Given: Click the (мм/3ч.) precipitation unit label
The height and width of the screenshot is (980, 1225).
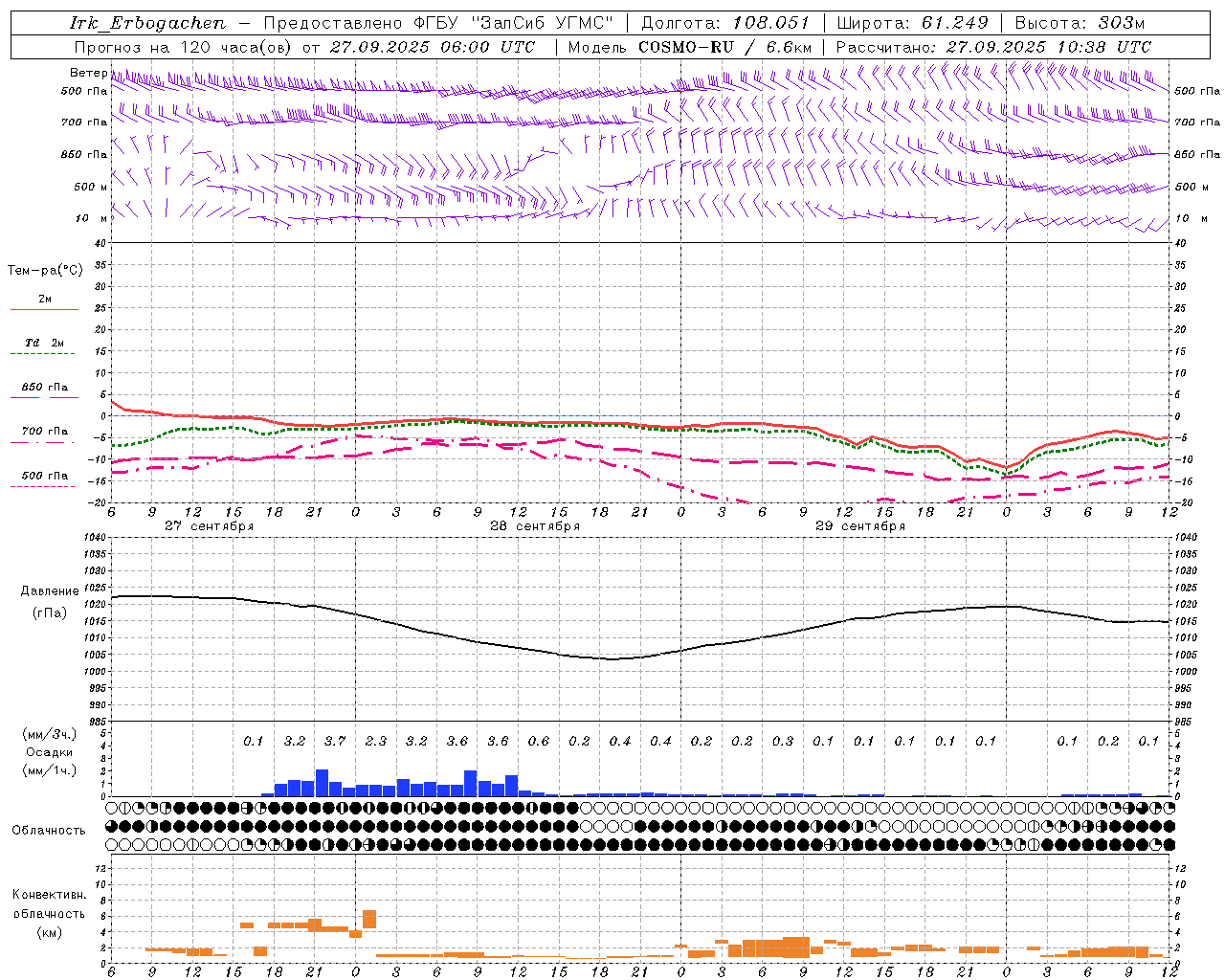Looking at the screenshot, I should coord(49,734).
